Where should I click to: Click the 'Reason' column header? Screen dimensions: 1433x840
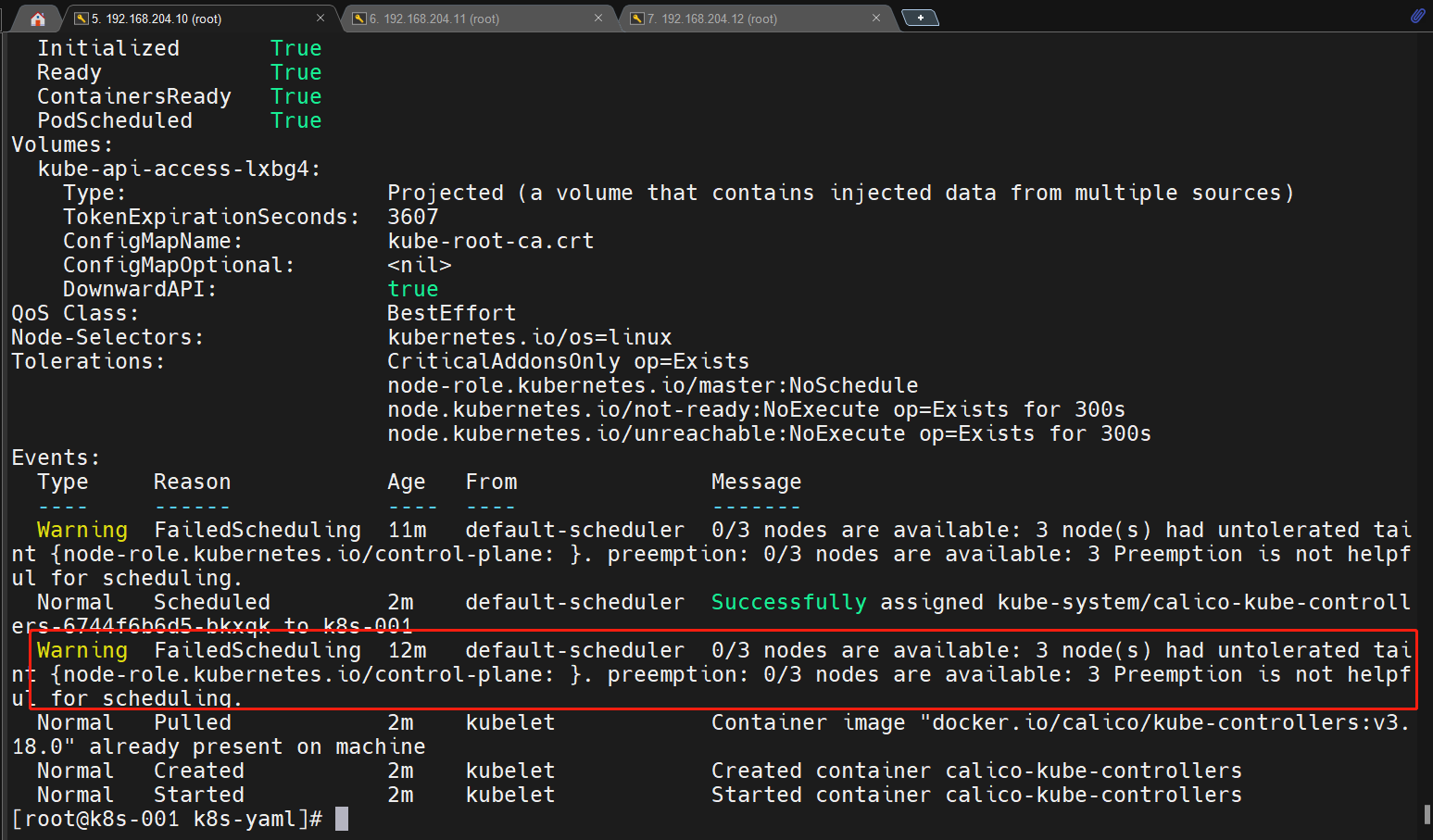(x=193, y=482)
